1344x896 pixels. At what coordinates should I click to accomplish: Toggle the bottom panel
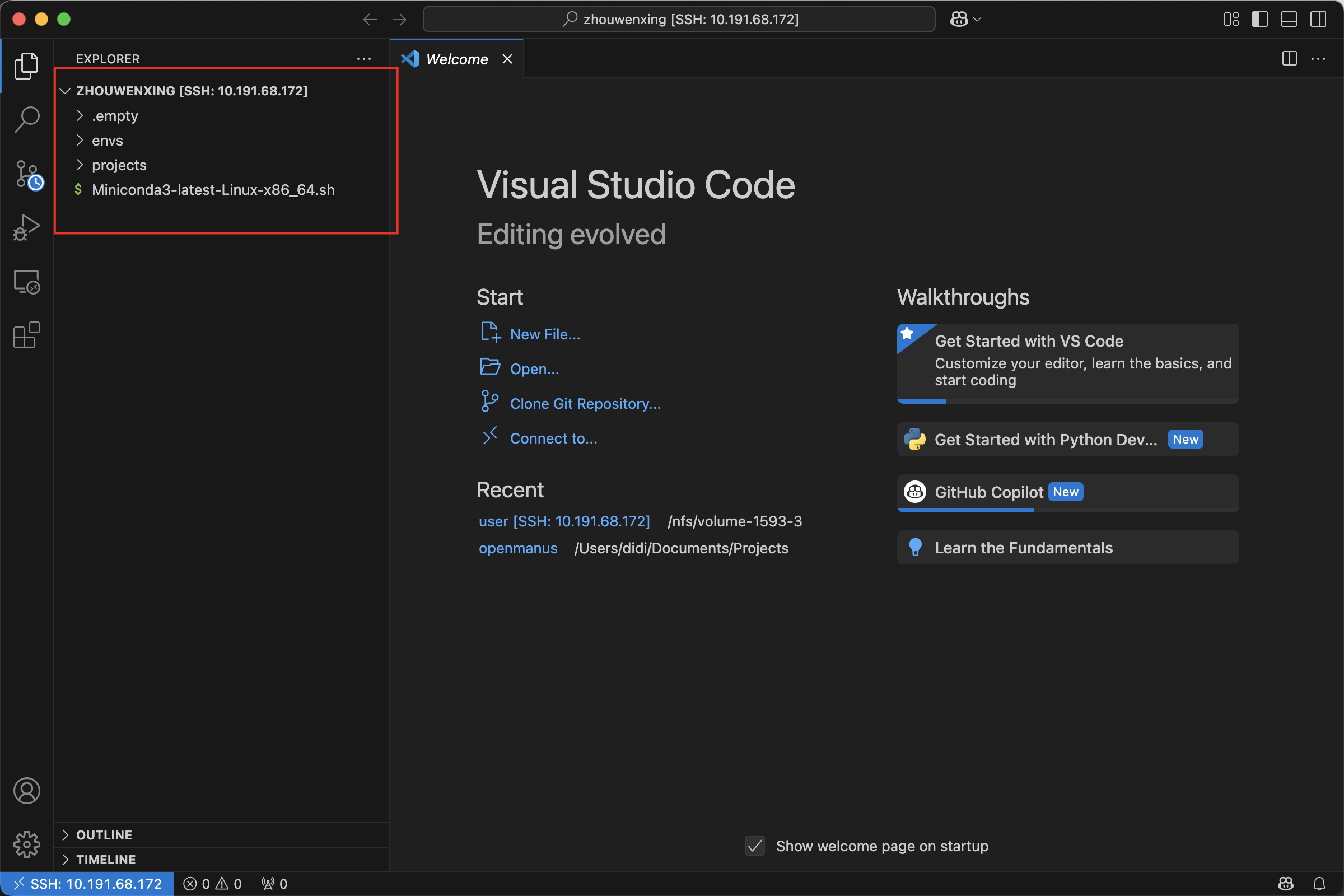[1289, 20]
